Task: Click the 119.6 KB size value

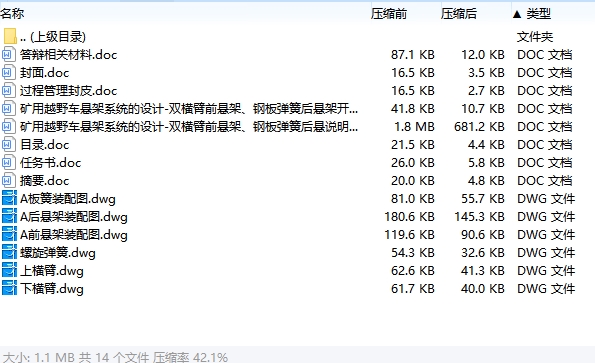Action: pyautogui.click(x=409, y=235)
